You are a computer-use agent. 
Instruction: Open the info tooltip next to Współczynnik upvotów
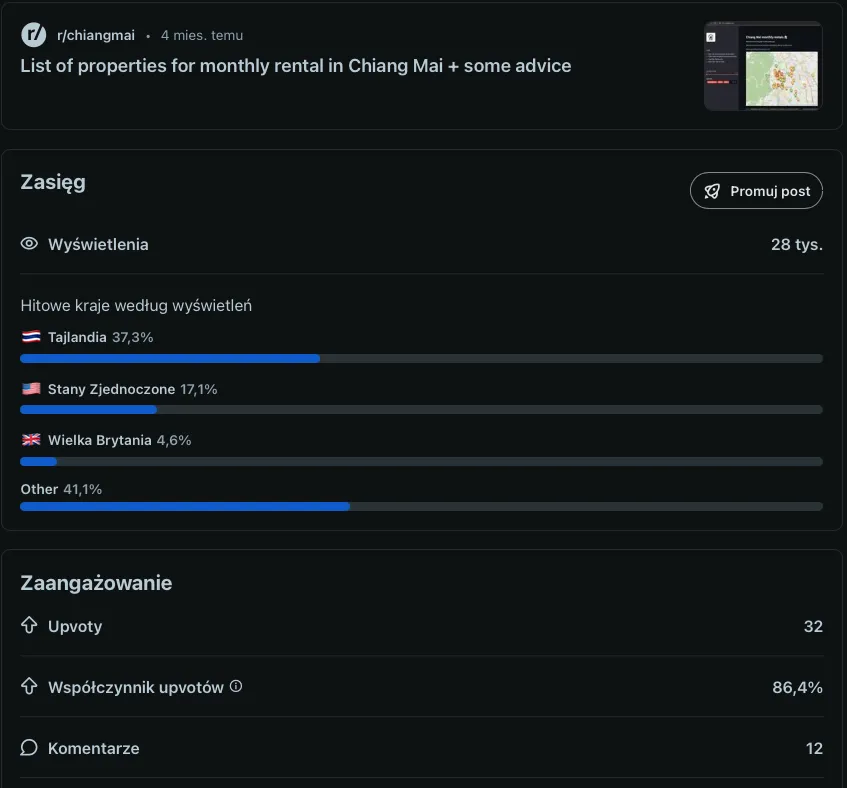pos(236,686)
